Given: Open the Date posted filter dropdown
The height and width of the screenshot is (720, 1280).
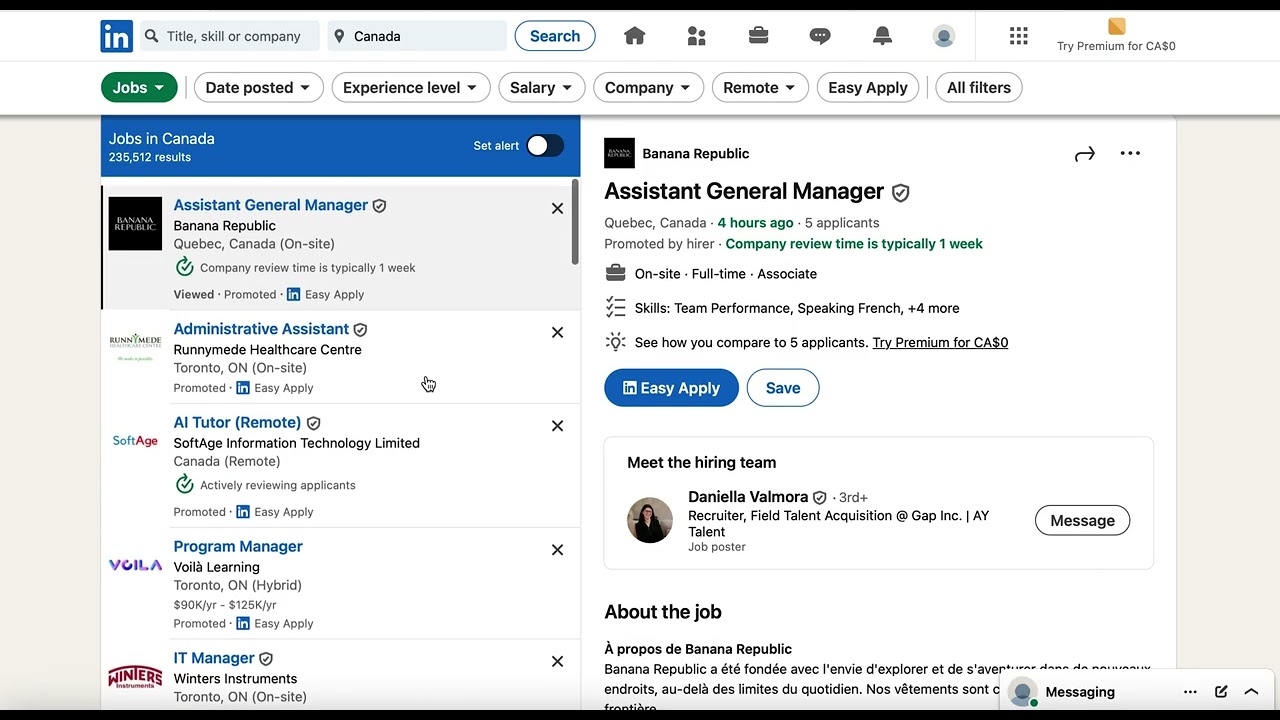Looking at the screenshot, I should 259,88.
